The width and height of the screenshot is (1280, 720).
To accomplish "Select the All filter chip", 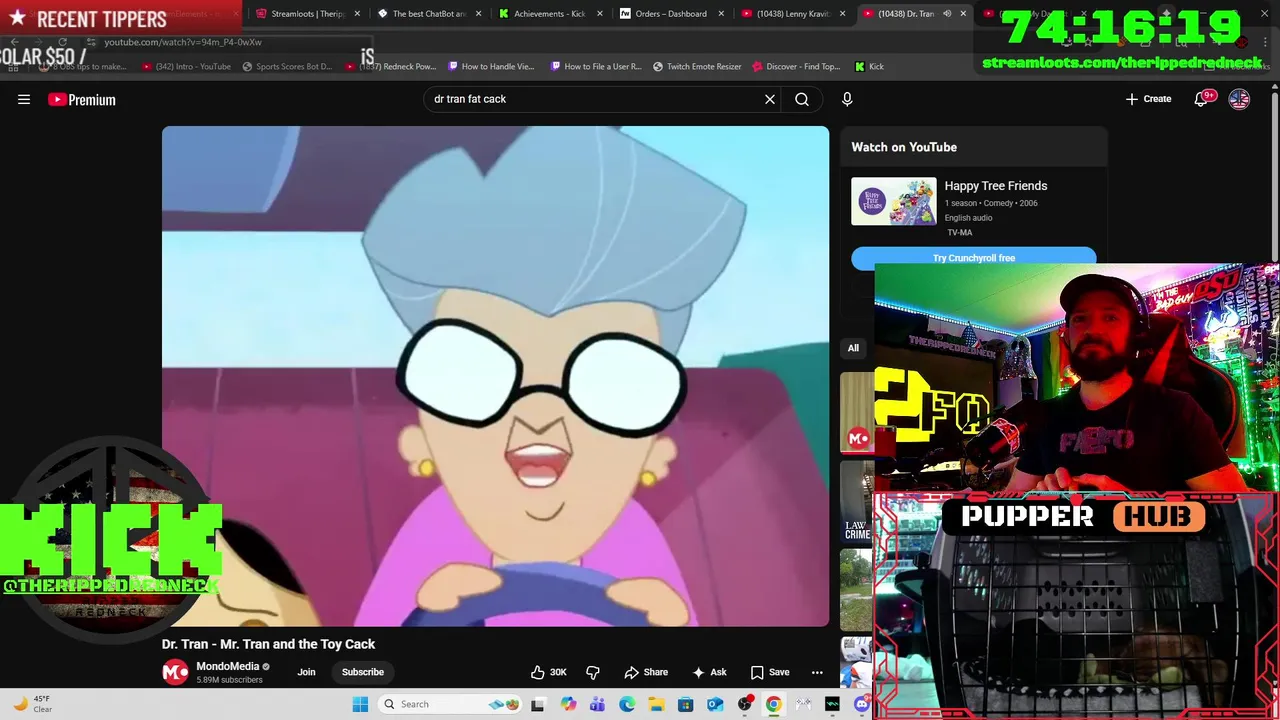I will [853, 348].
